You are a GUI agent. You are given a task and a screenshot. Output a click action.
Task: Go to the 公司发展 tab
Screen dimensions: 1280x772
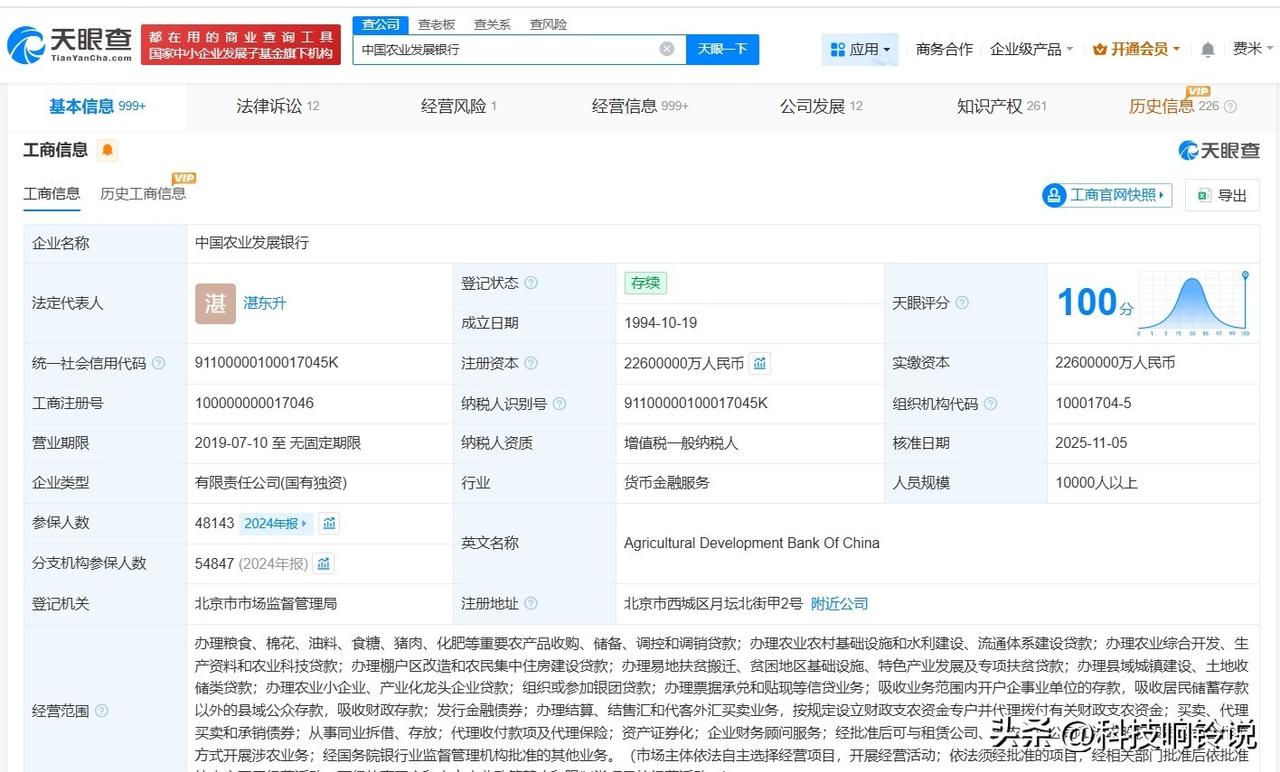click(821, 107)
